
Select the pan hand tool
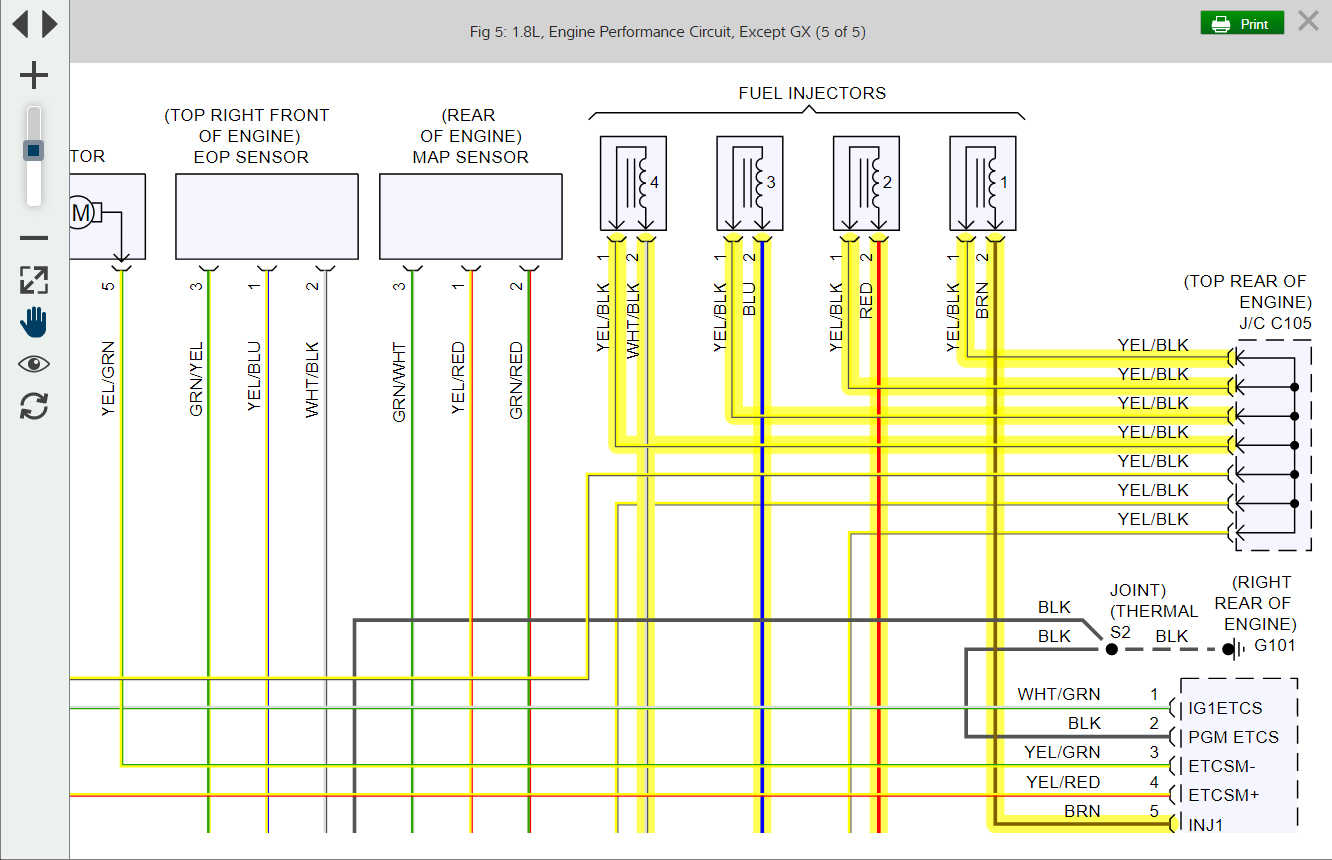pos(33,322)
